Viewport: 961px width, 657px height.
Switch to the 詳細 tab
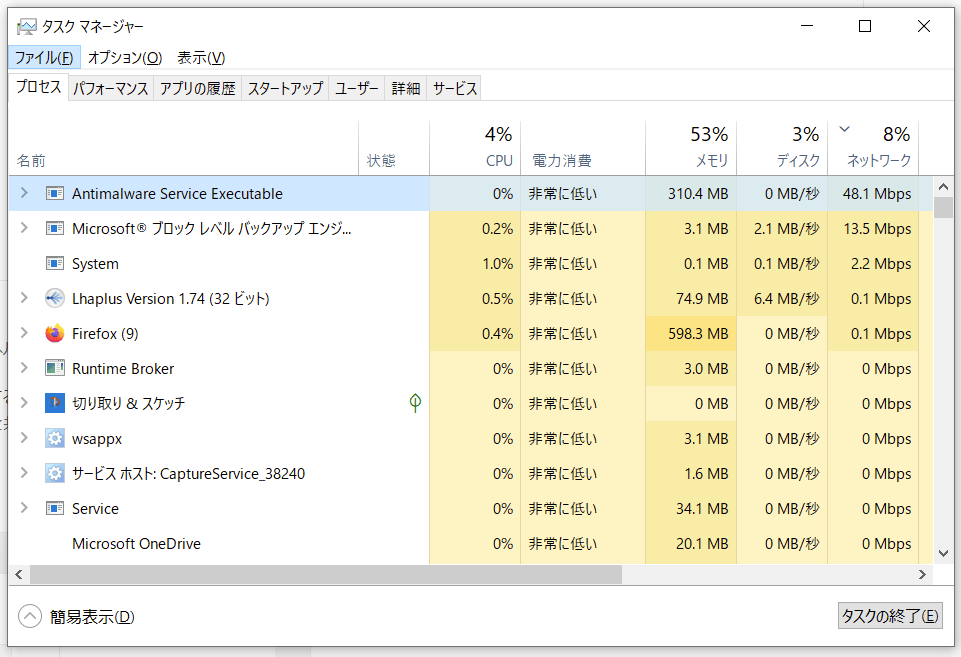pyautogui.click(x=406, y=89)
